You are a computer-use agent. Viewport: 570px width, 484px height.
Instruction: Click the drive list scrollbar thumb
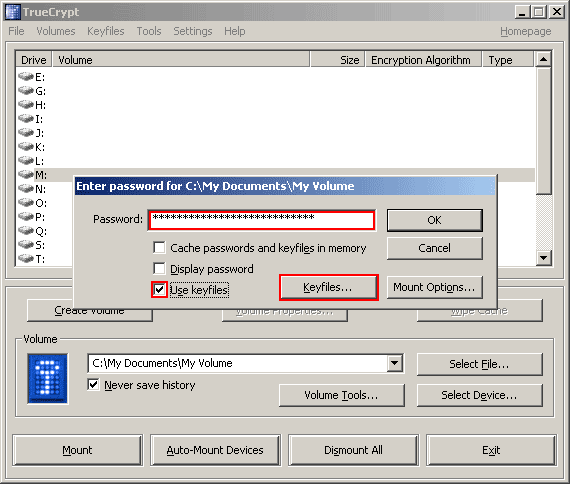click(544, 130)
